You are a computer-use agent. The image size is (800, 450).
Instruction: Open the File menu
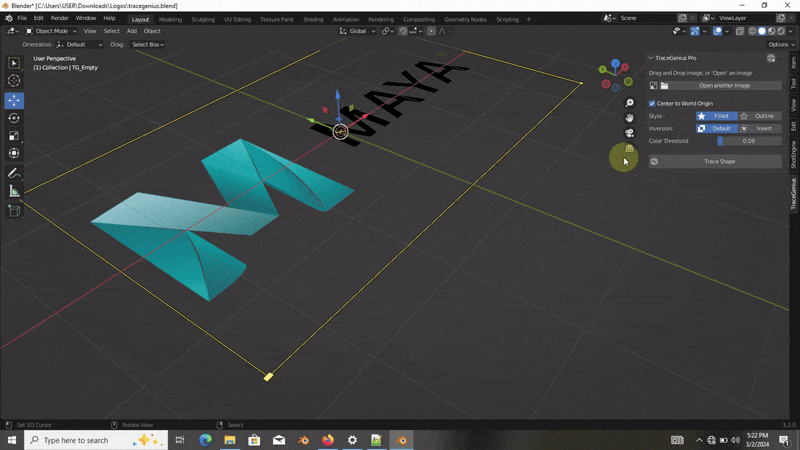pos(22,18)
